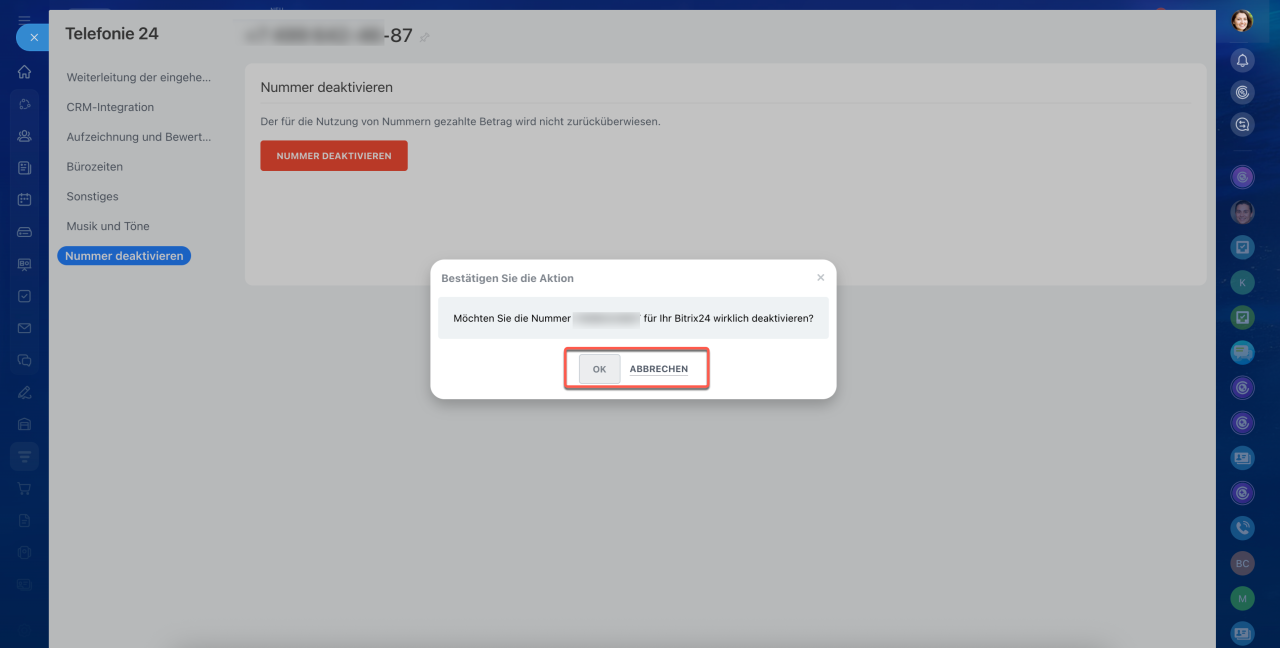This screenshot has height=648, width=1280.
Task: Open the mail envelope icon in left sidebar
Action: (x=25, y=328)
